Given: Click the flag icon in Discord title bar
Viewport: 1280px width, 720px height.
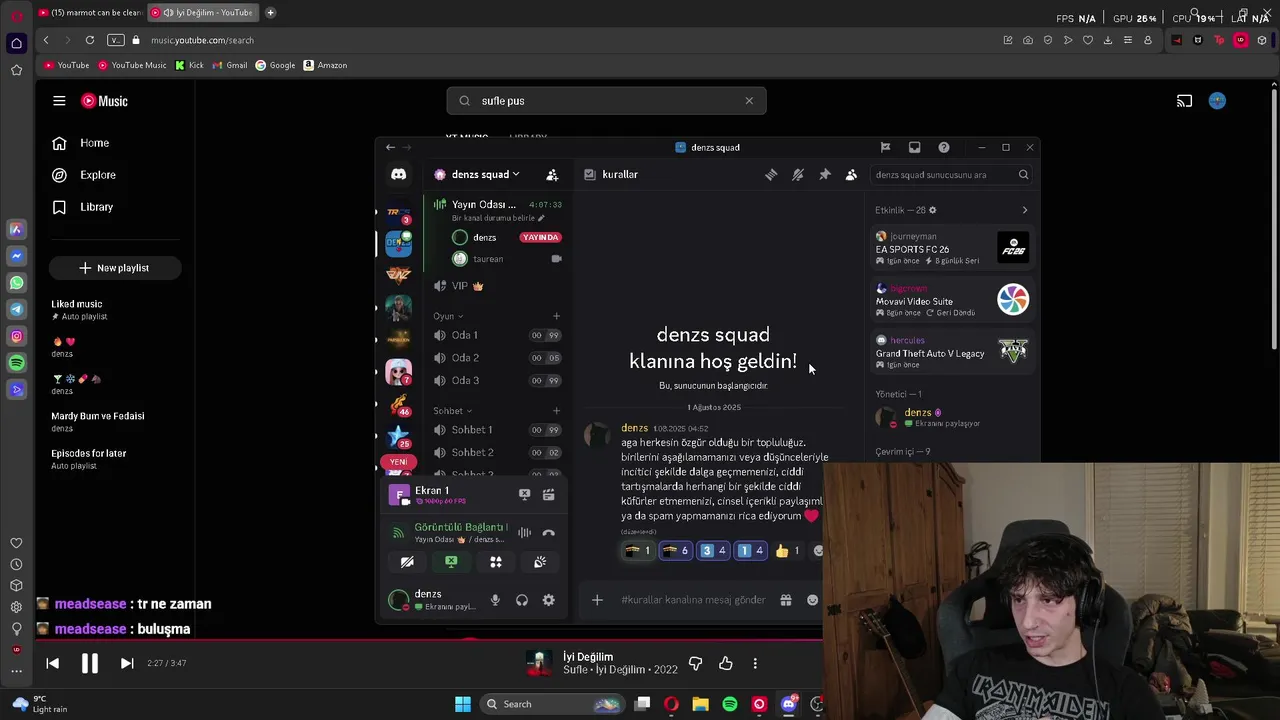Looking at the screenshot, I should (885, 147).
